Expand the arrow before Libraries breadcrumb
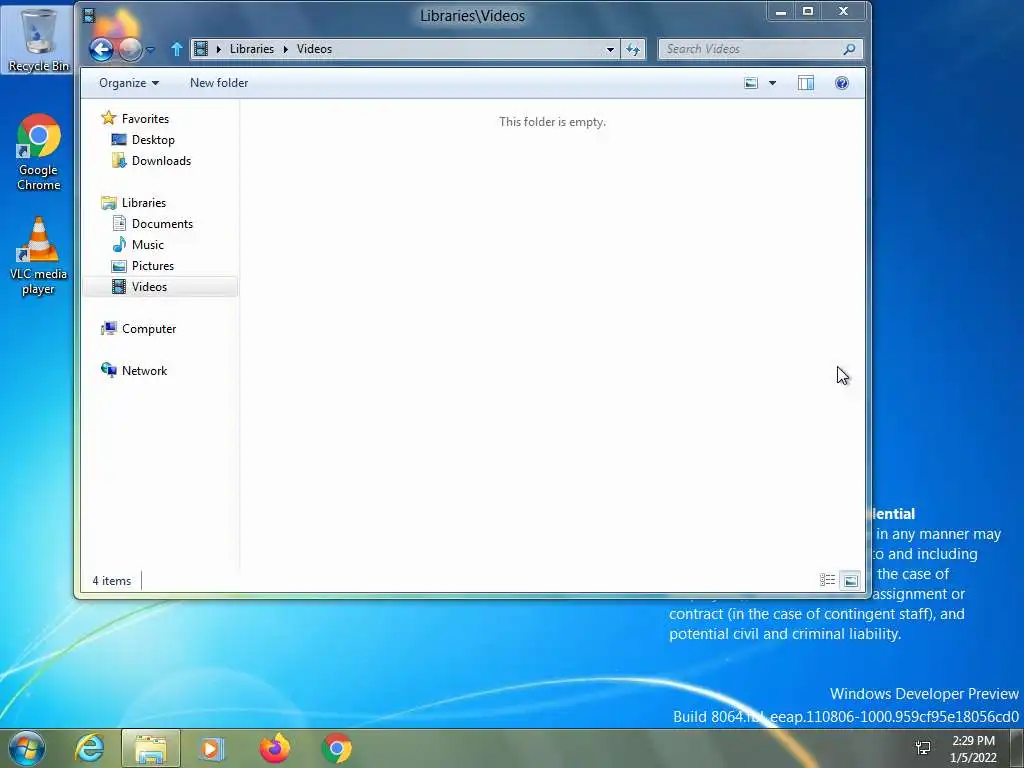1024x768 pixels. coord(219,49)
